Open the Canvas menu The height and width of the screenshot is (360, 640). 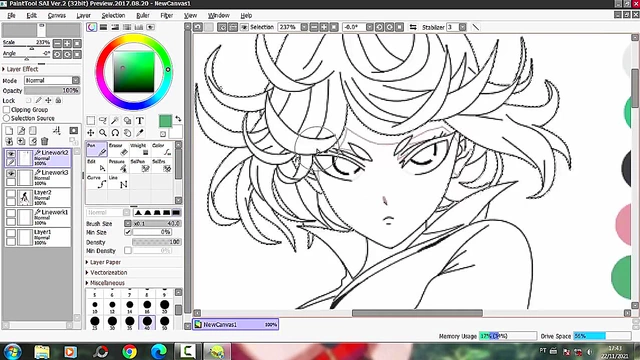56,16
